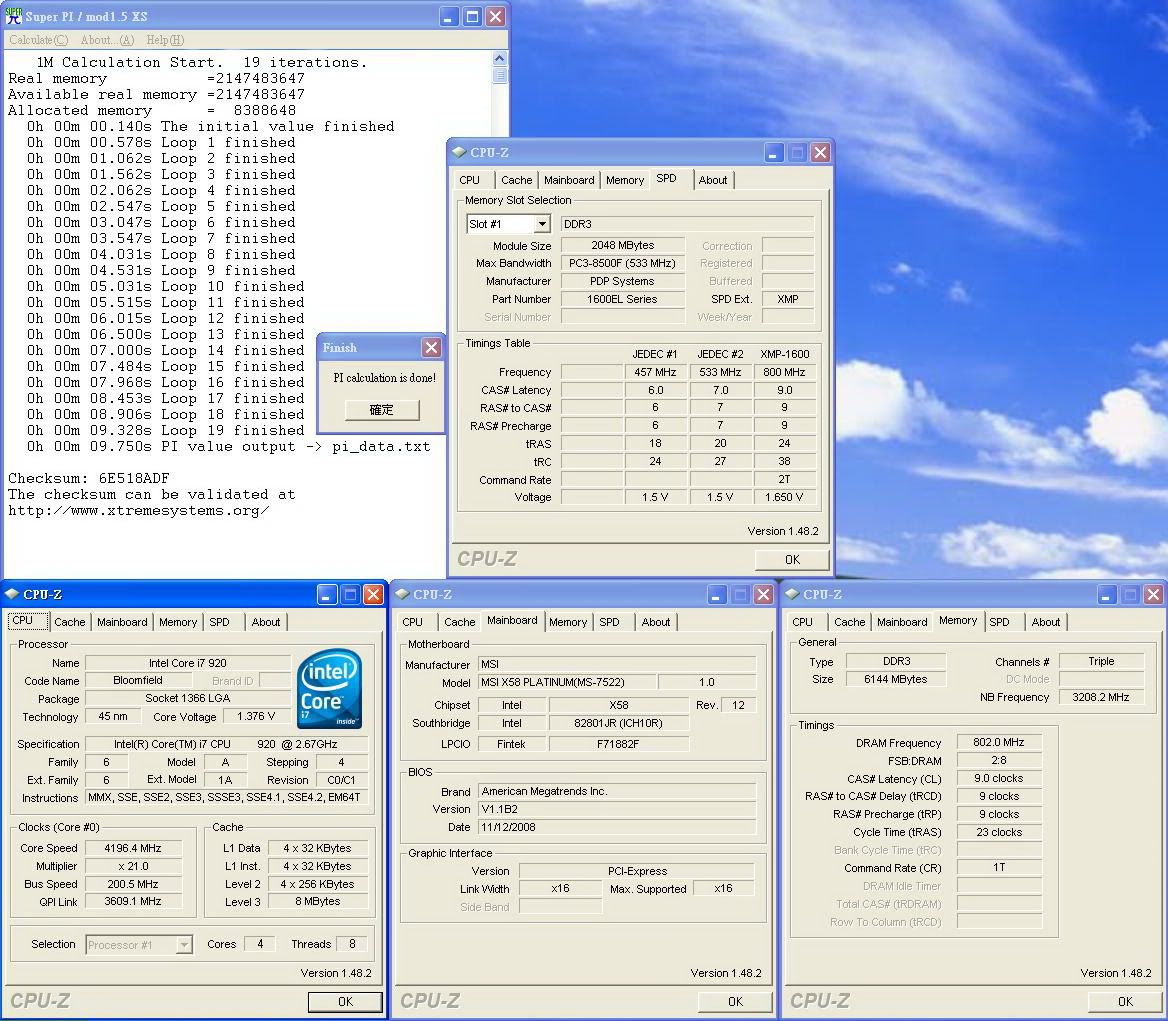1168x1021 pixels.
Task: Click the CPU-Z CPU window title icon
Action: [12, 594]
